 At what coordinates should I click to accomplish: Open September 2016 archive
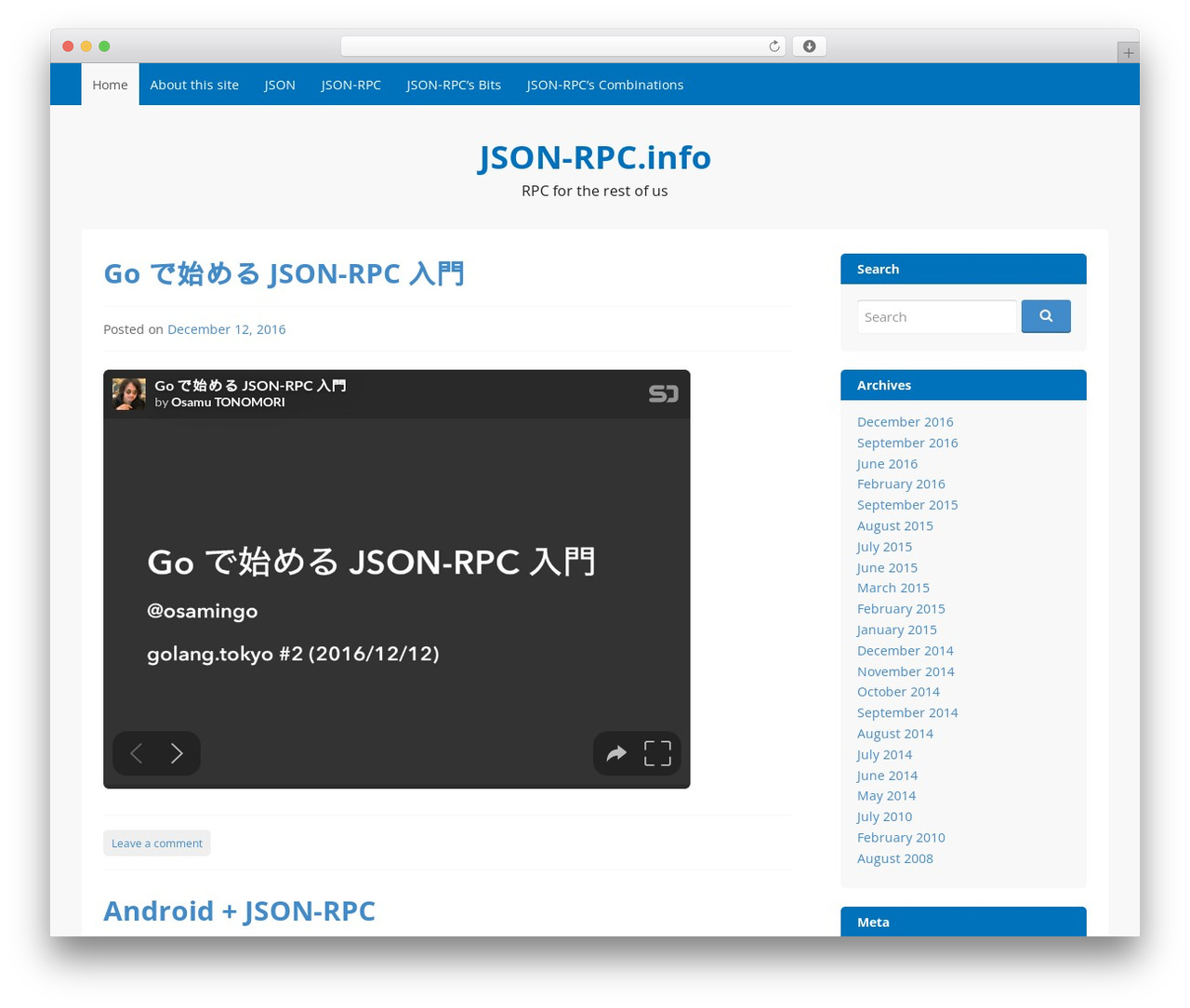click(907, 443)
